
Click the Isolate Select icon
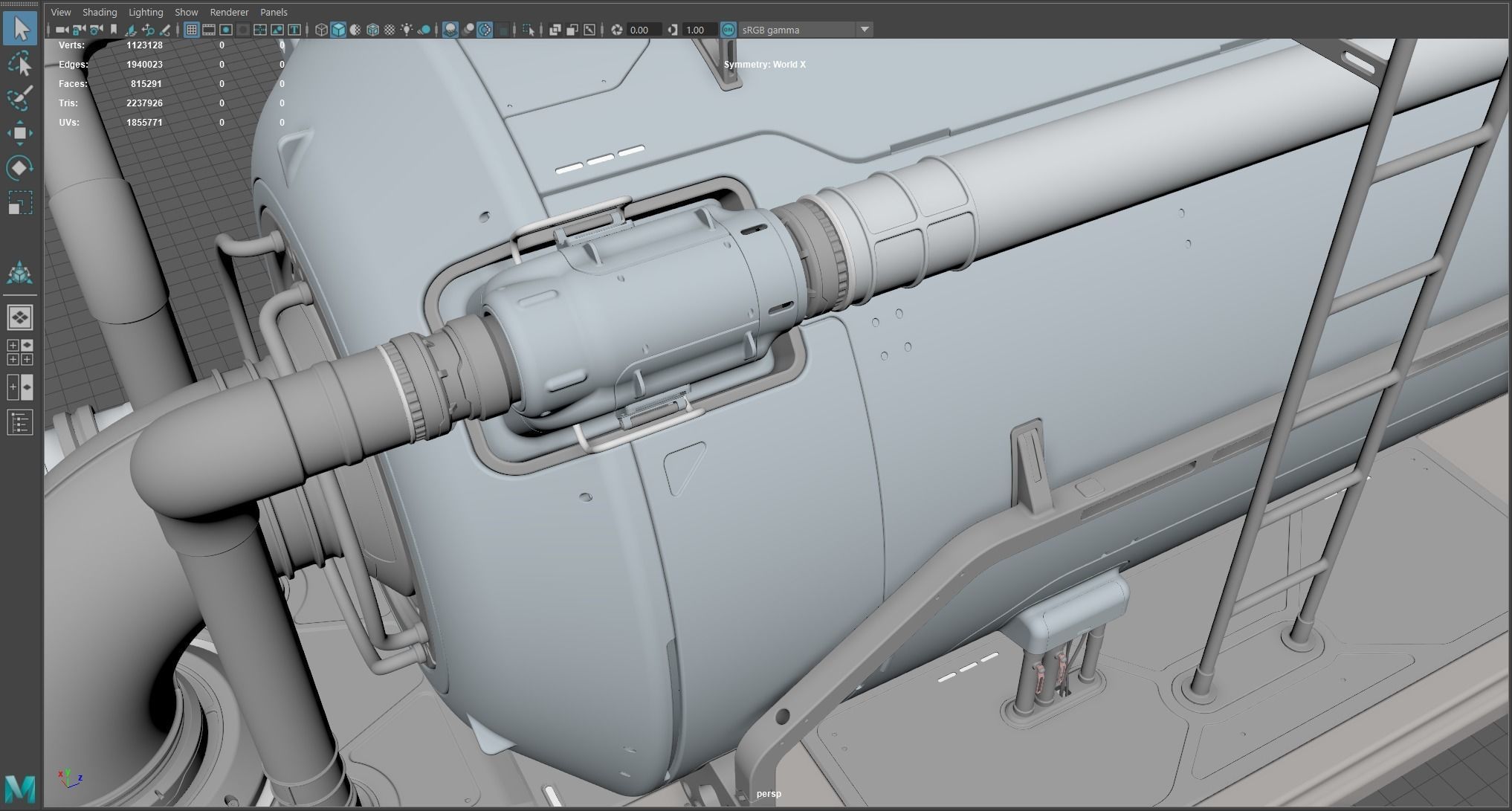tap(529, 30)
